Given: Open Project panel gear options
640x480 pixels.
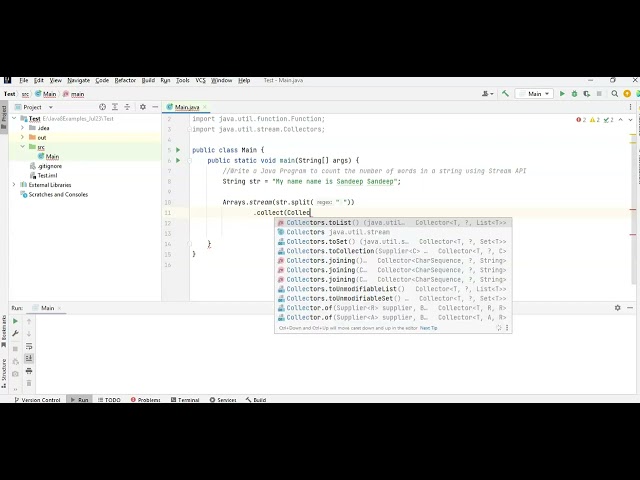Looking at the screenshot, I should (142, 107).
